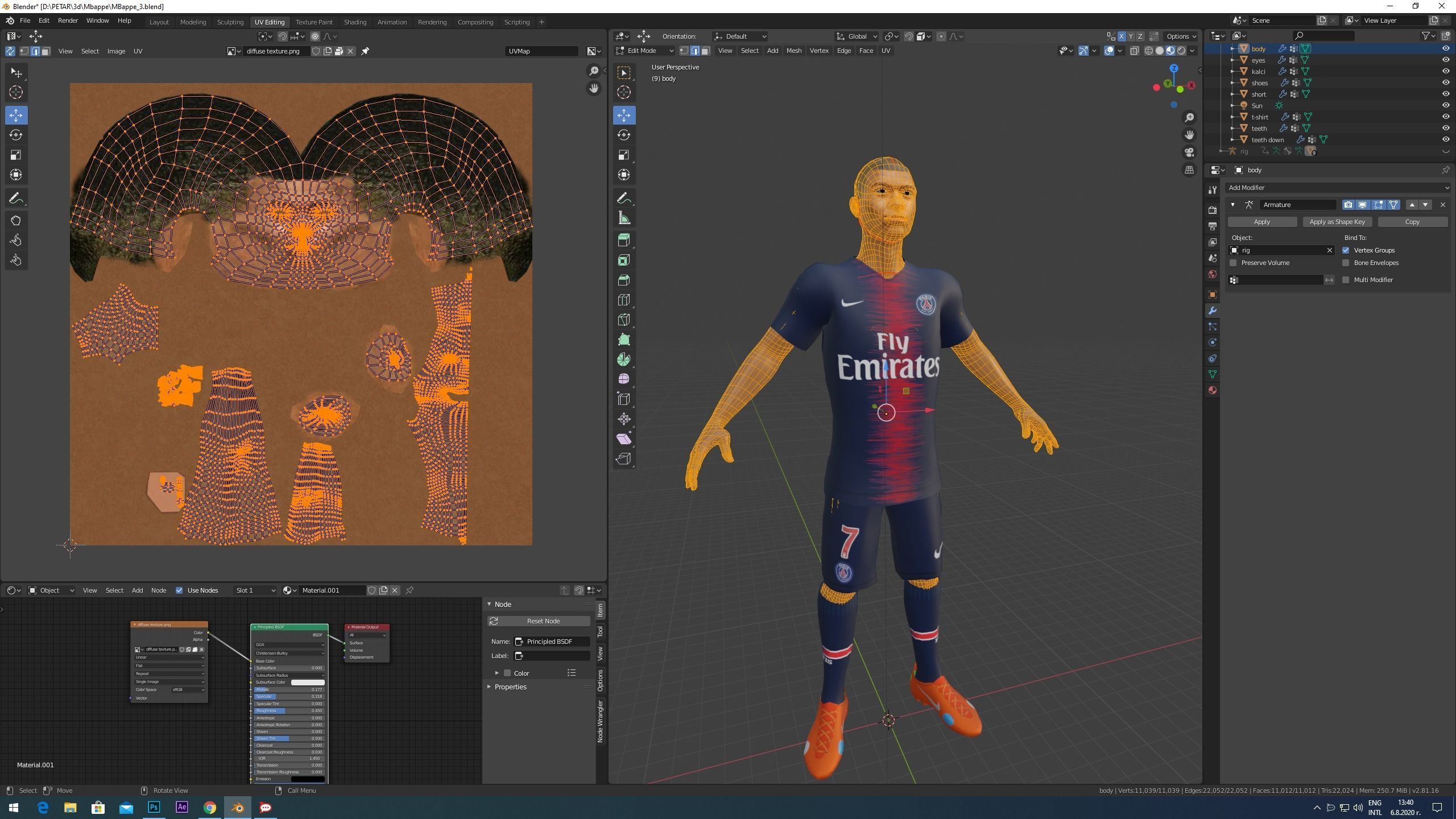This screenshot has width=1456, height=819.
Task: Hide the shoes object in the outliner
Action: click(x=1446, y=82)
